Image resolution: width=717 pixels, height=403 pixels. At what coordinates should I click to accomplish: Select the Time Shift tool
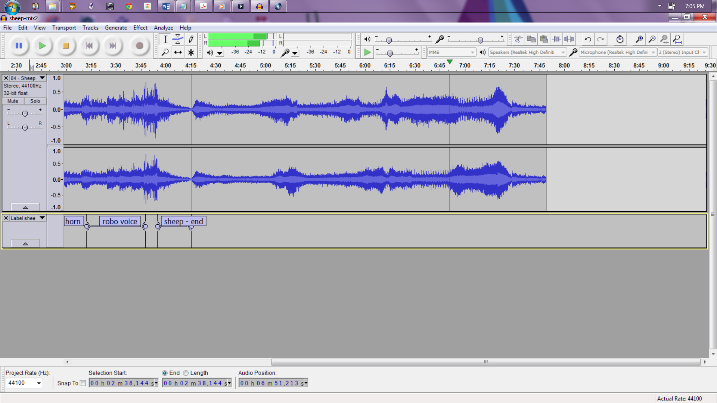[178, 52]
